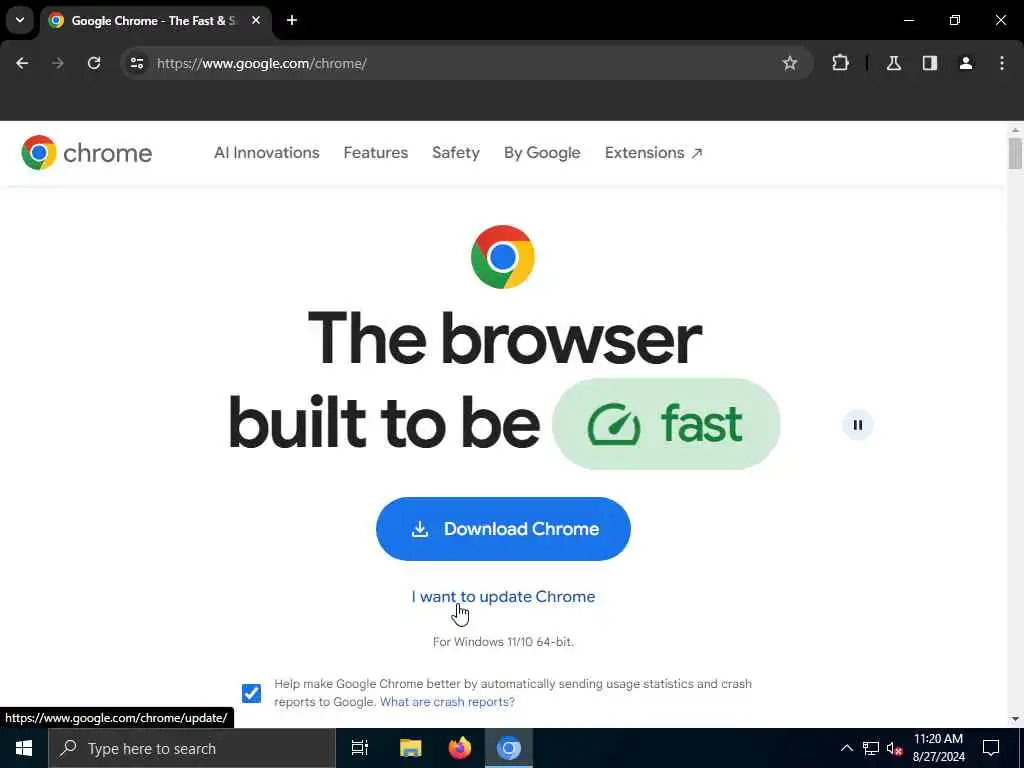Open File Explorer from taskbar
Viewport: 1024px width, 768px height.
(411, 748)
